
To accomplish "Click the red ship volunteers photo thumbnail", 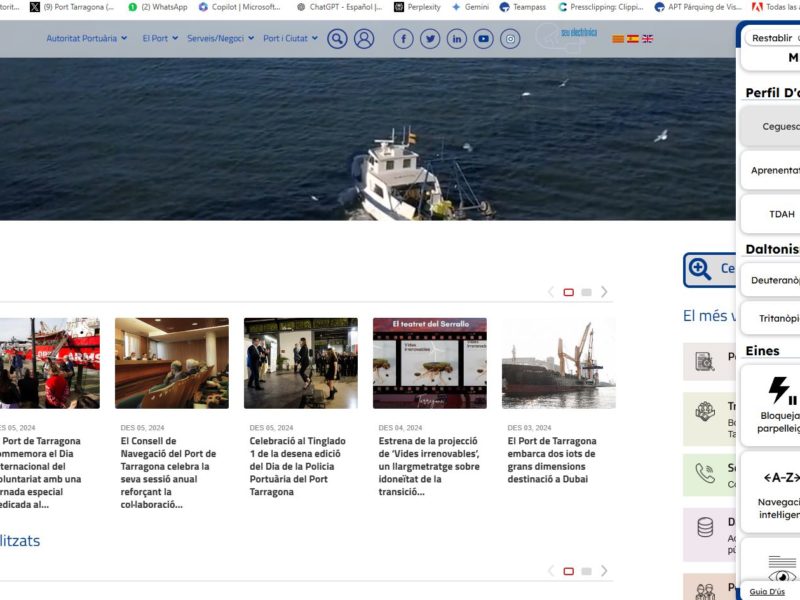I will (49, 363).
